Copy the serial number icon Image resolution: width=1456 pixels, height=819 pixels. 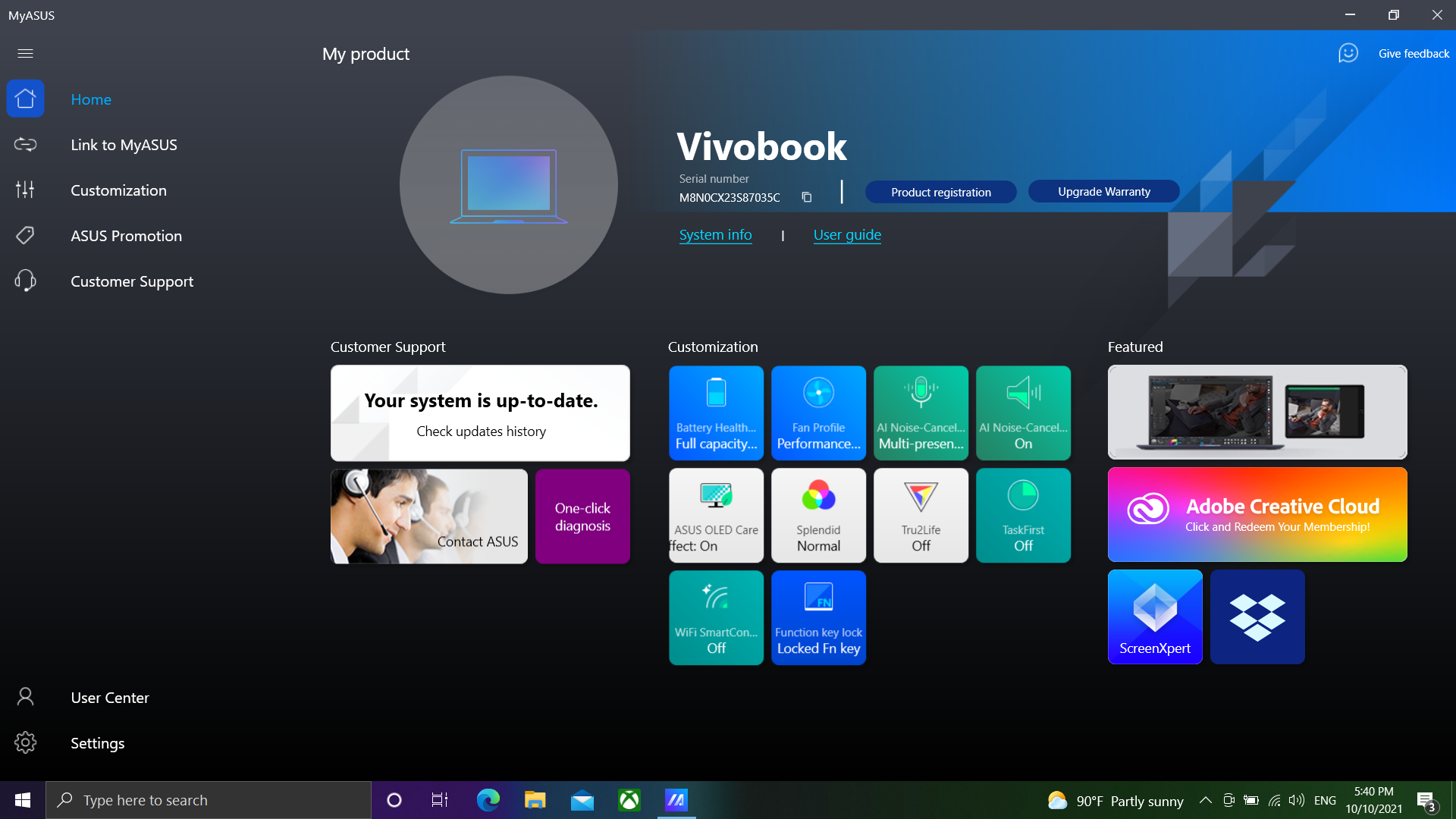tap(806, 197)
